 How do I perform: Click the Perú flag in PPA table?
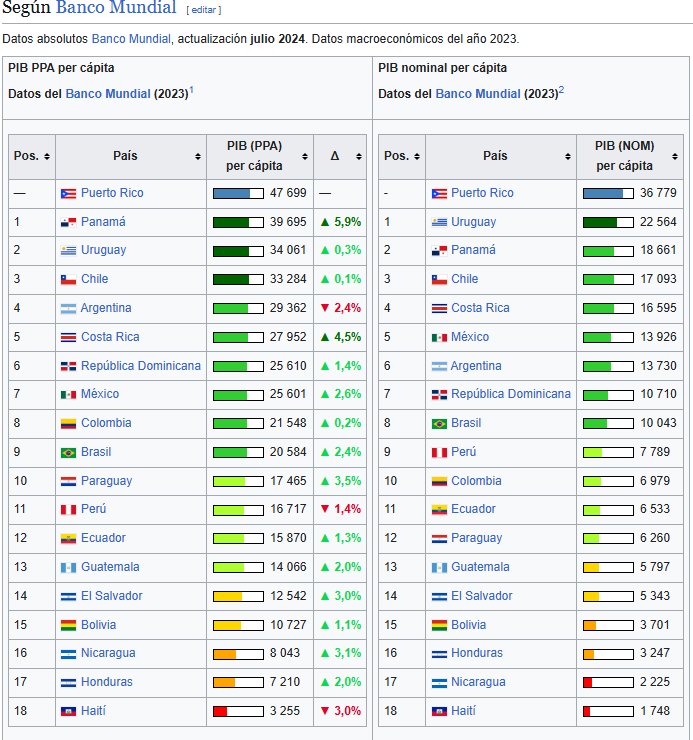click(x=68, y=510)
